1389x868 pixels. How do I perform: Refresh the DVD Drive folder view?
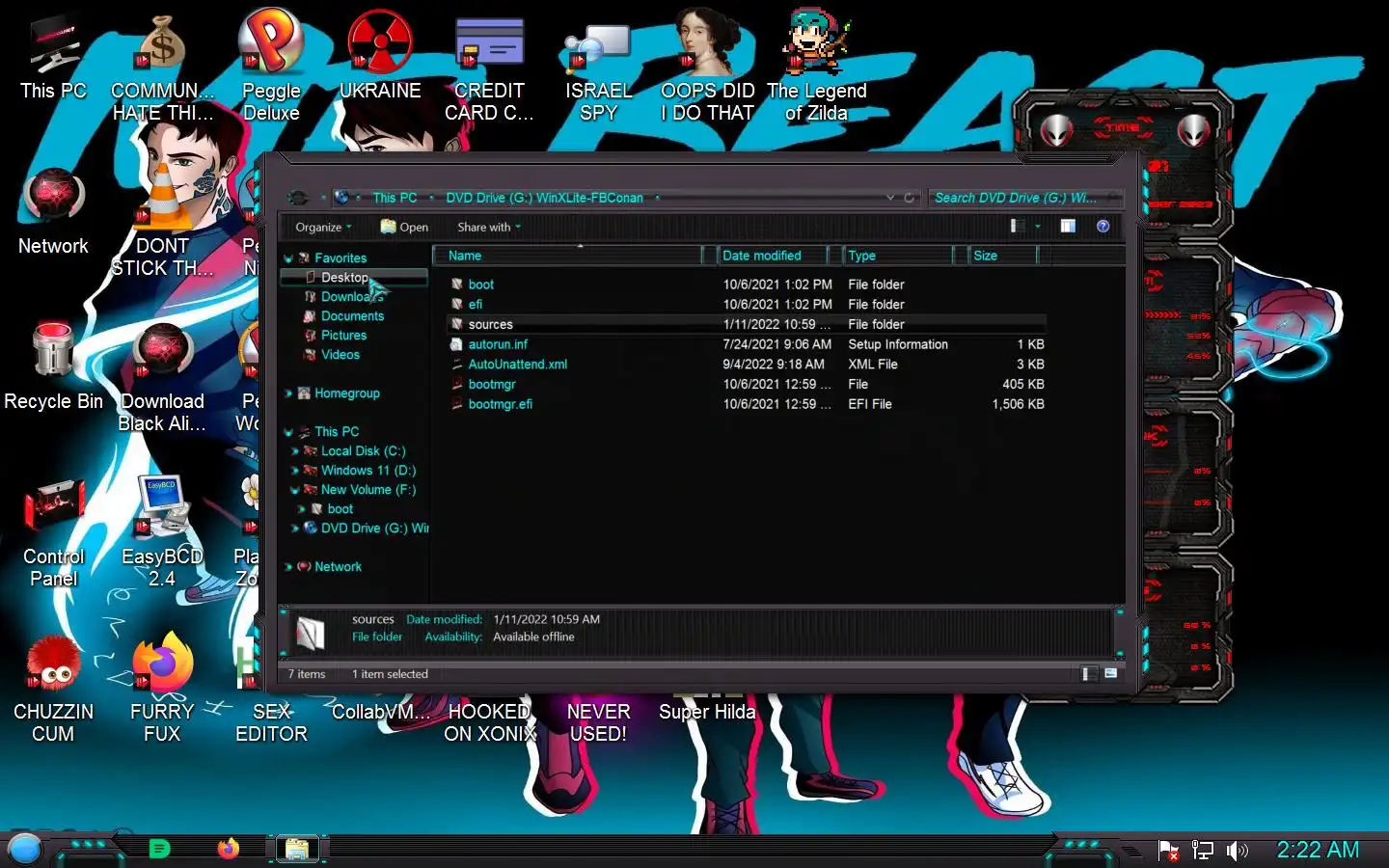coord(909,198)
